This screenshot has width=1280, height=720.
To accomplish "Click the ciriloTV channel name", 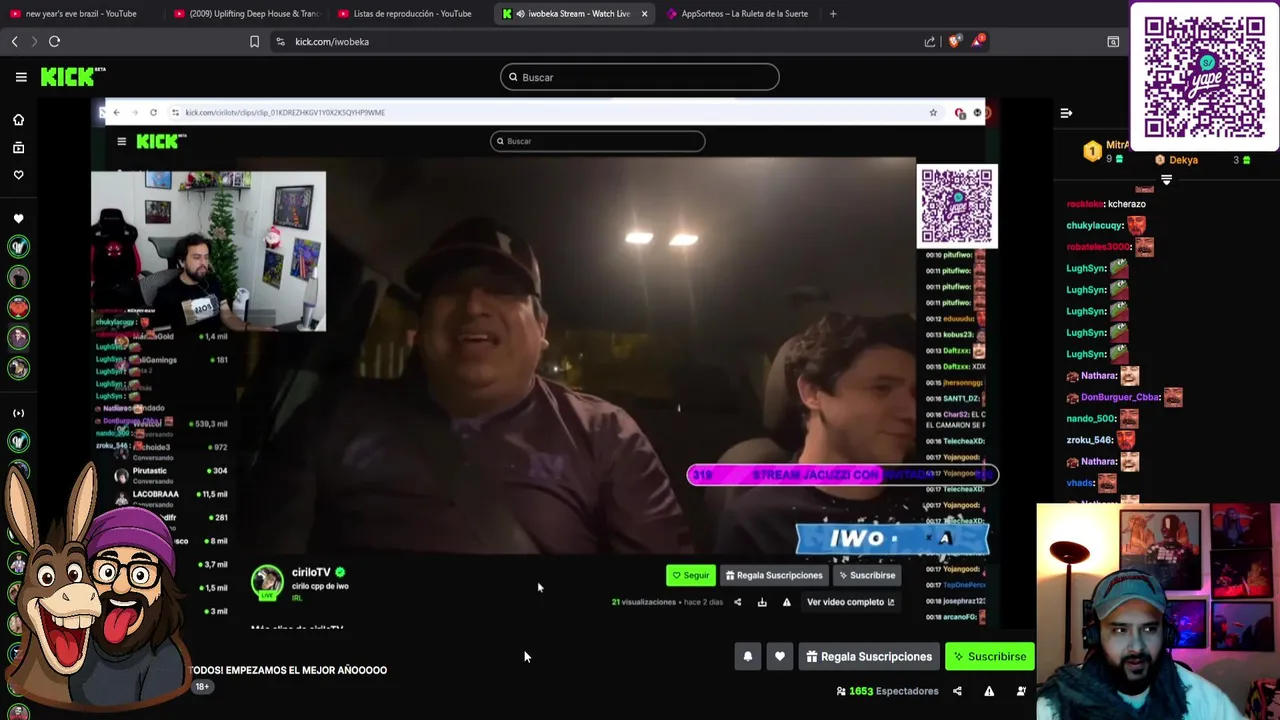I will coord(311,572).
